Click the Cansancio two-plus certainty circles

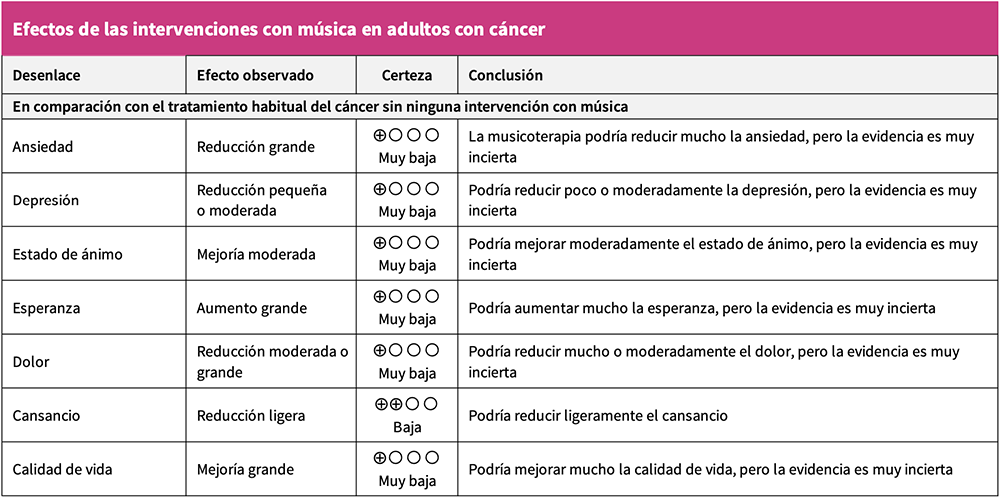point(406,405)
